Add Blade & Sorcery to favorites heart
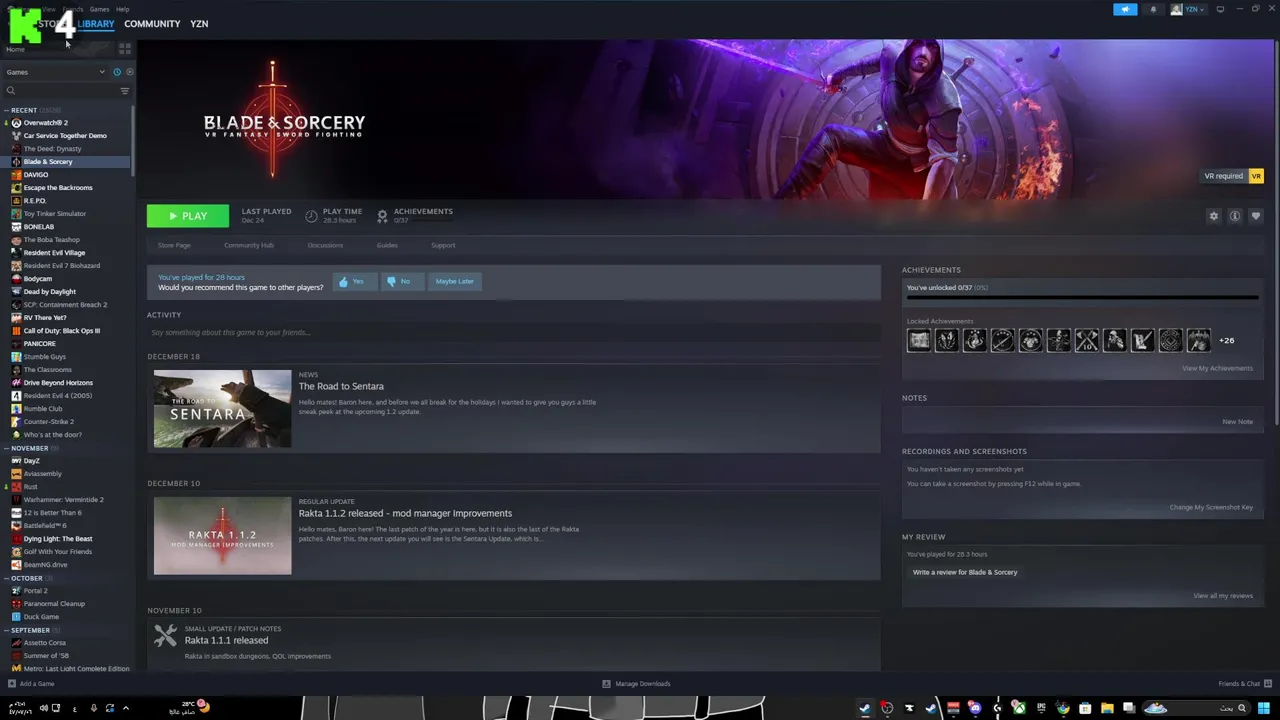1280x720 pixels. tap(1256, 216)
